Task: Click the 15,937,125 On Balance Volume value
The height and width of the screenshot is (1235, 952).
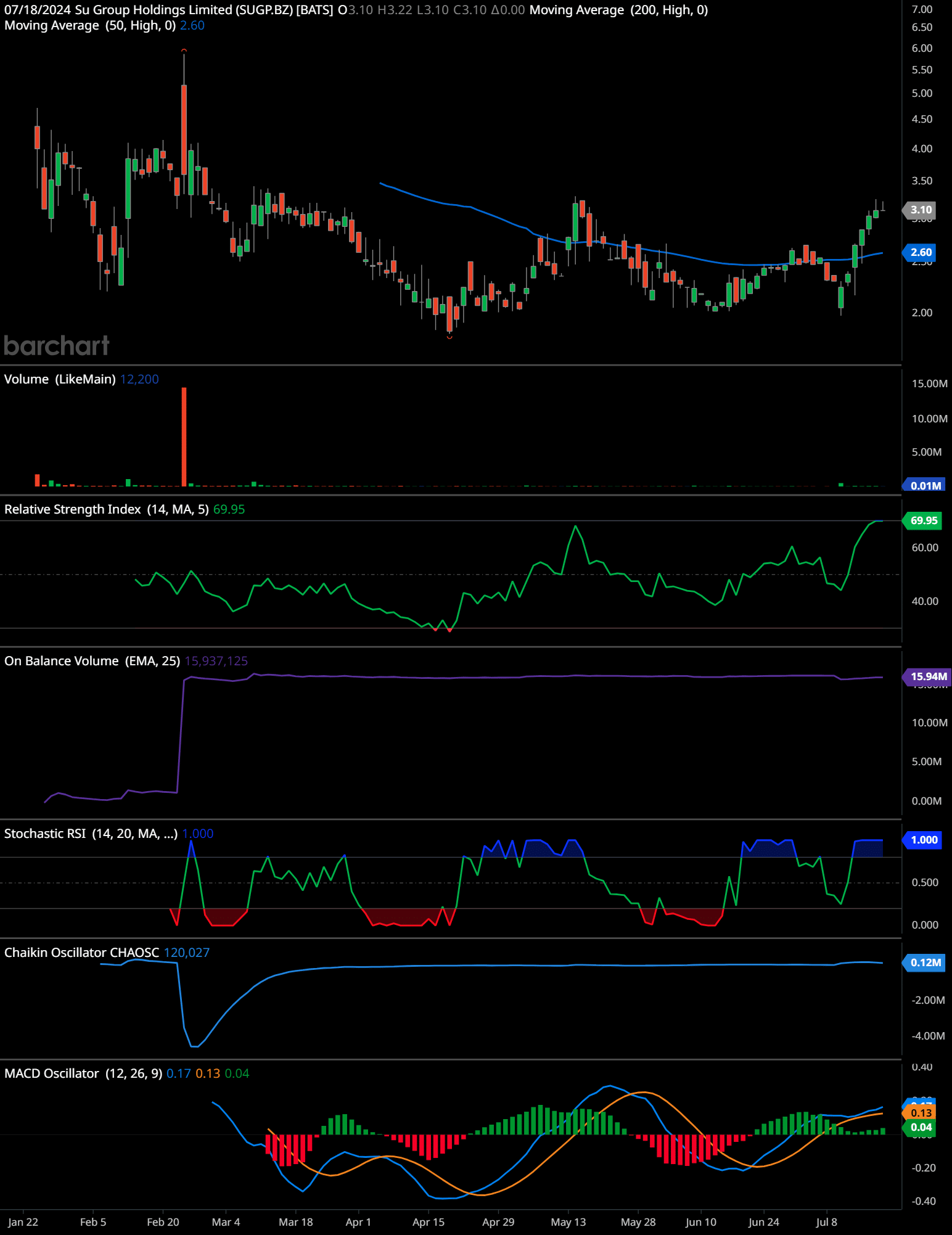Action: click(216, 661)
